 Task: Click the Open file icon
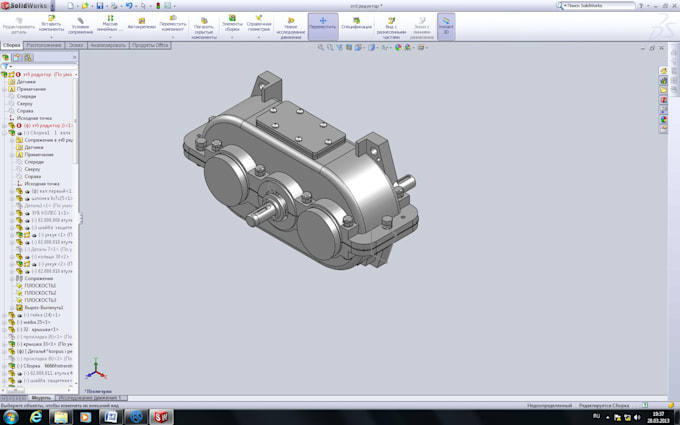coord(85,6)
